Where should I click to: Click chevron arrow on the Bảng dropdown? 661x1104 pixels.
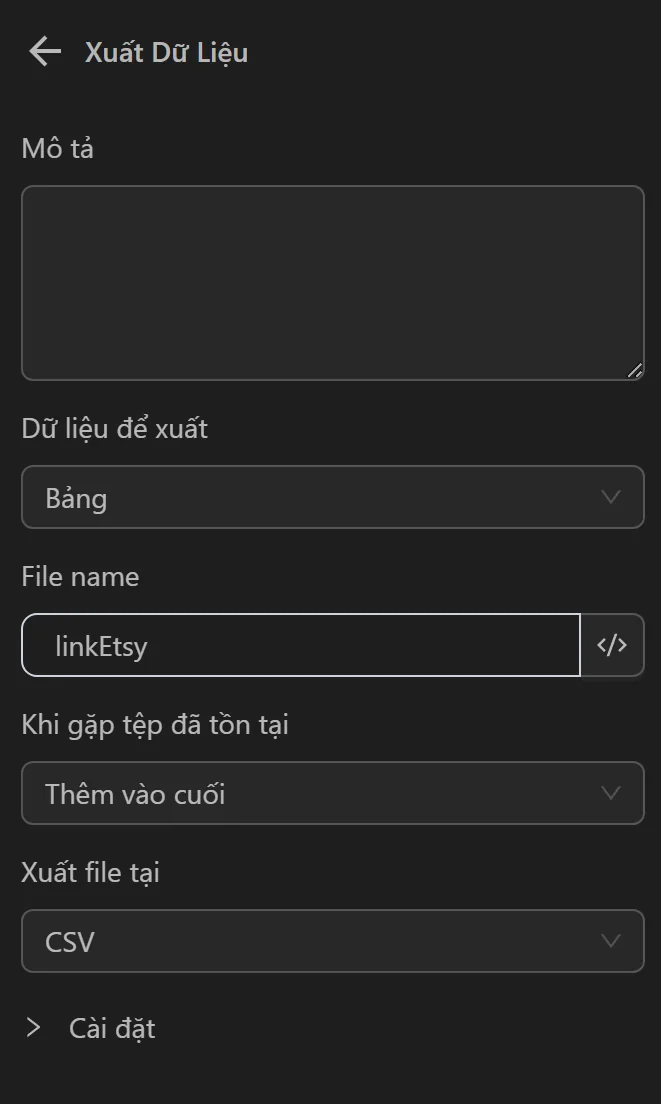click(x=611, y=497)
